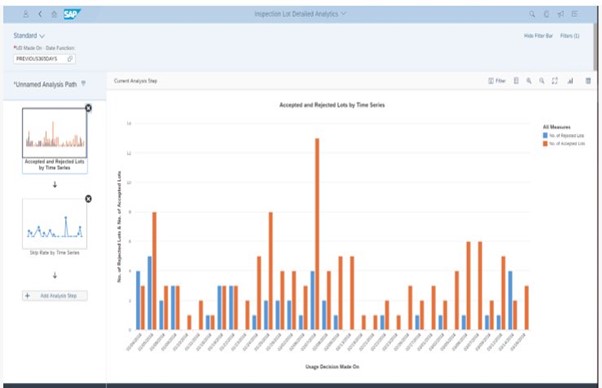Change chart type with the bar chart icon
The image size is (602, 388).
pyautogui.click(x=570, y=81)
